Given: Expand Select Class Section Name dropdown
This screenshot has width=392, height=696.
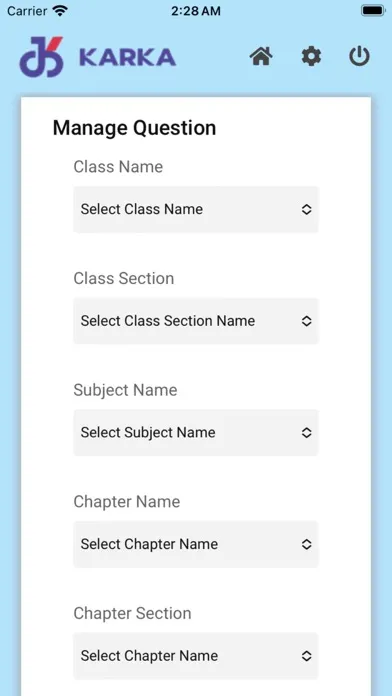Looking at the screenshot, I should coord(196,321).
